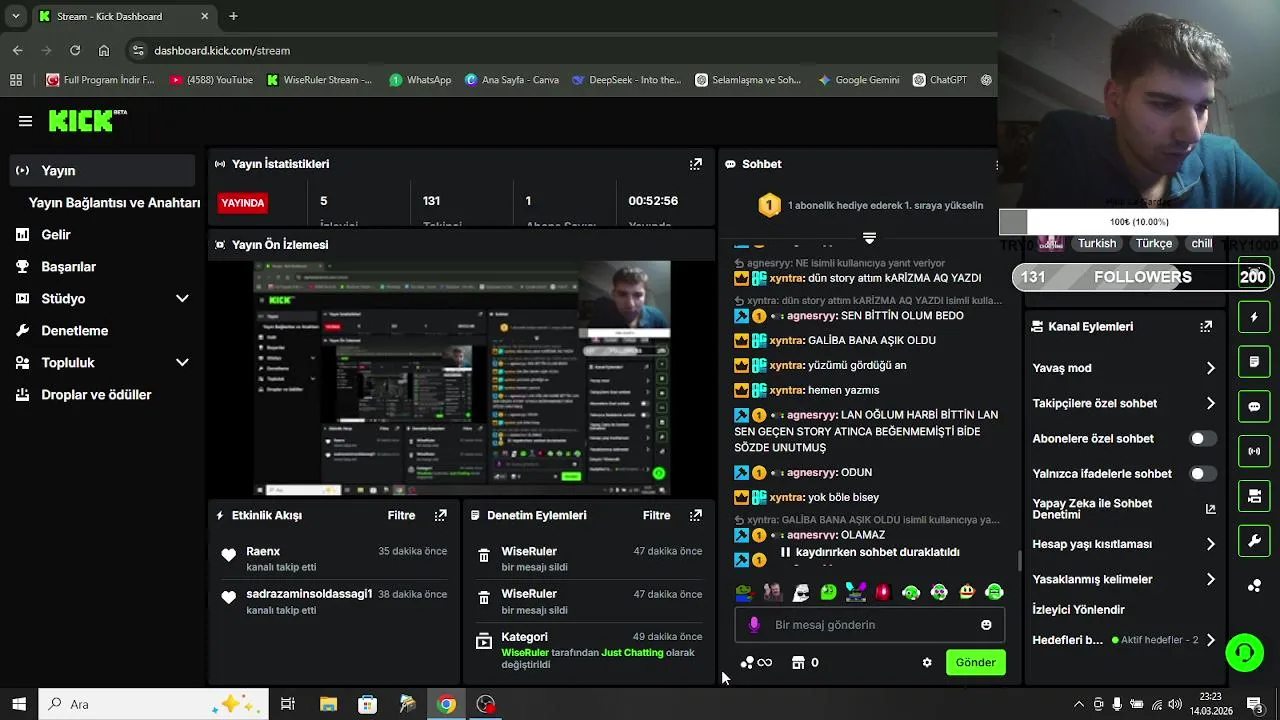Click the chat bubble sidebar icon
Image resolution: width=1280 pixels, height=720 pixels.
[x=1254, y=406]
